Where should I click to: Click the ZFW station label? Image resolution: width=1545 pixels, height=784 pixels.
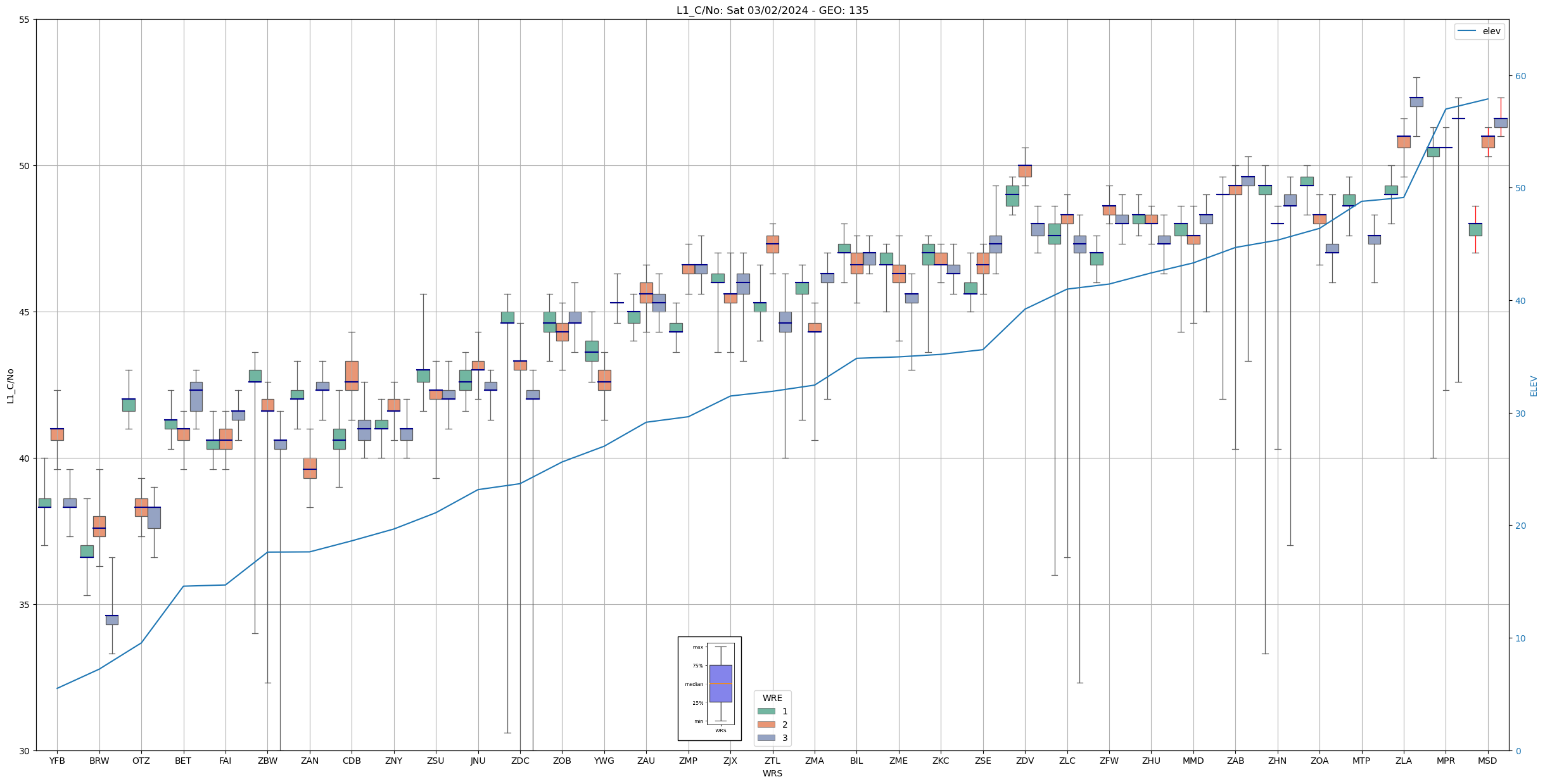click(1109, 761)
